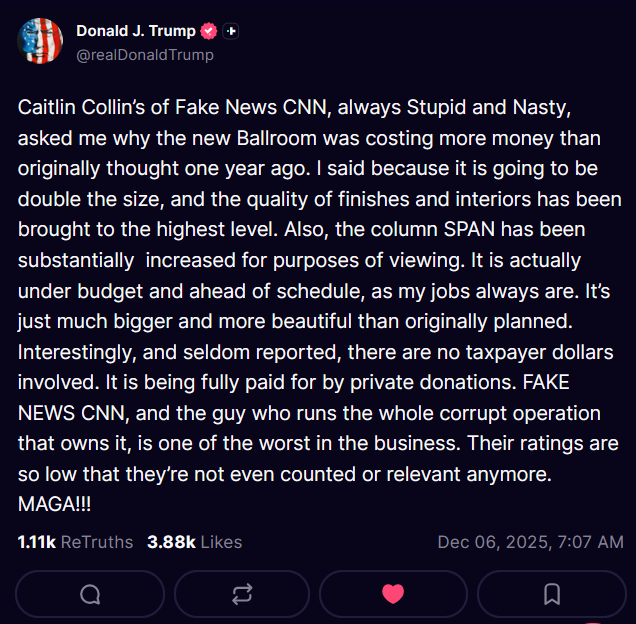Viewport: 636px width, 624px height.
Task: Toggle the red heart like button
Action: click(x=393, y=594)
